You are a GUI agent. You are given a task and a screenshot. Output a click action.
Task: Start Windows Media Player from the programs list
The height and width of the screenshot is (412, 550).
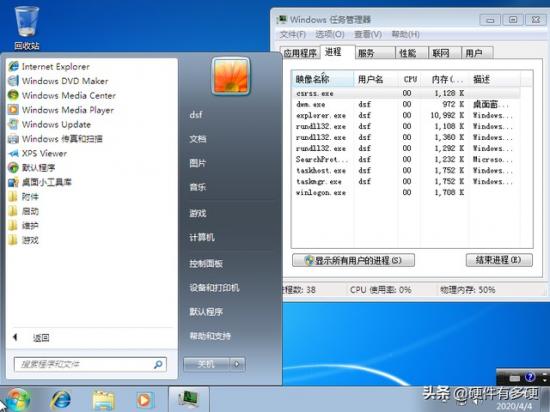coord(61,110)
